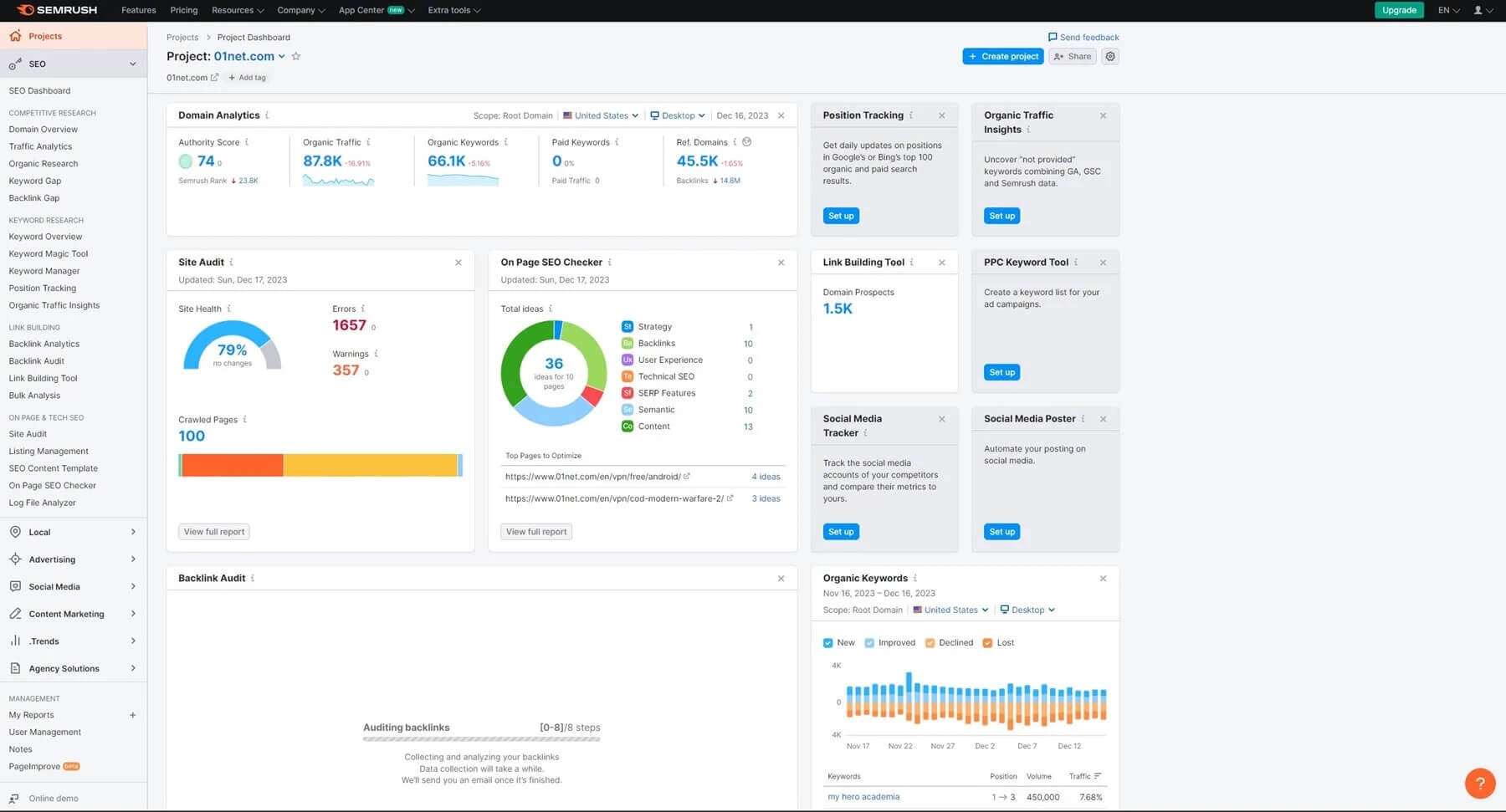Toggle the Improved keywords checkbox
The width and height of the screenshot is (1506, 812).
869,643
